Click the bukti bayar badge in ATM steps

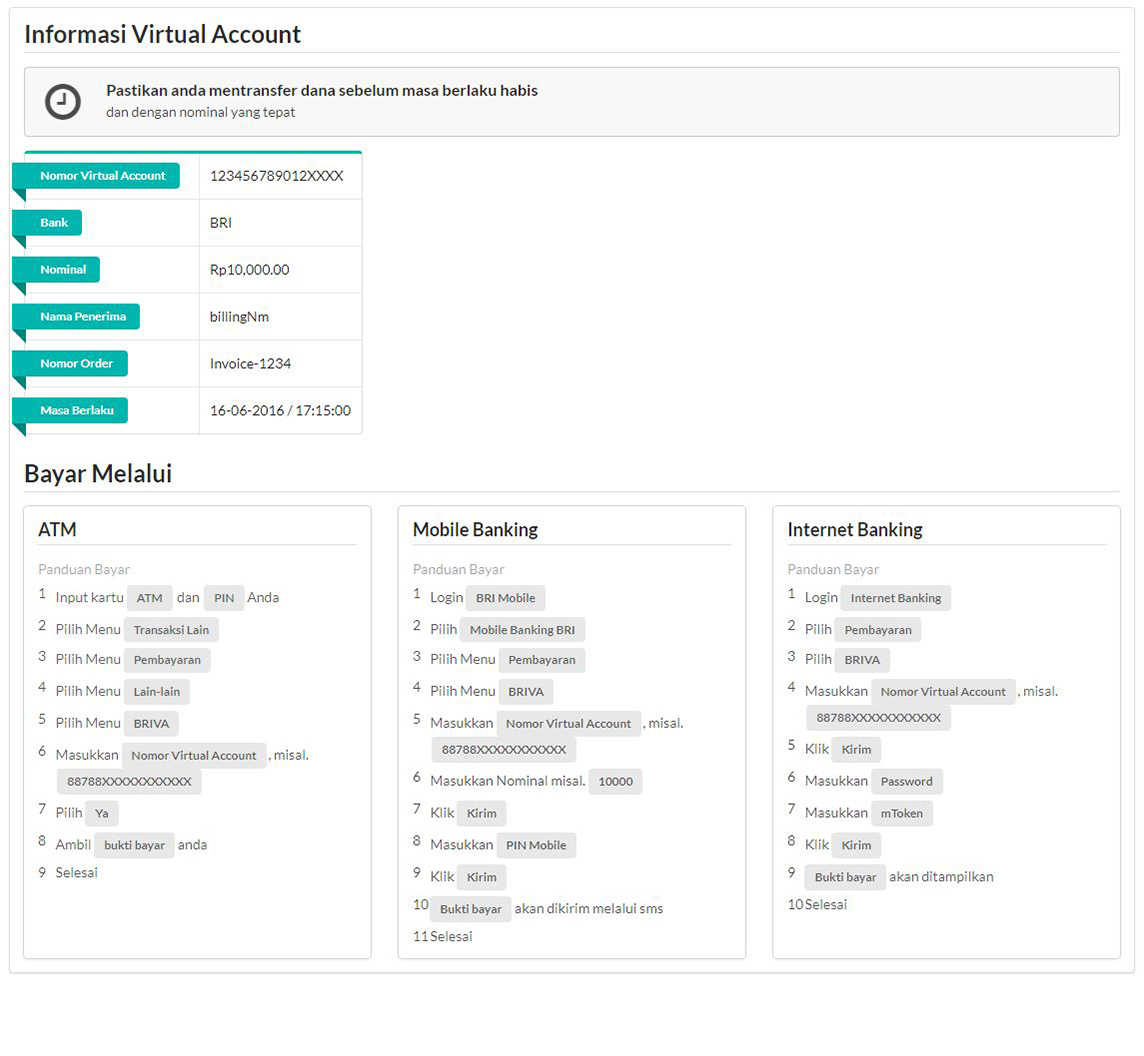coord(134,844)
